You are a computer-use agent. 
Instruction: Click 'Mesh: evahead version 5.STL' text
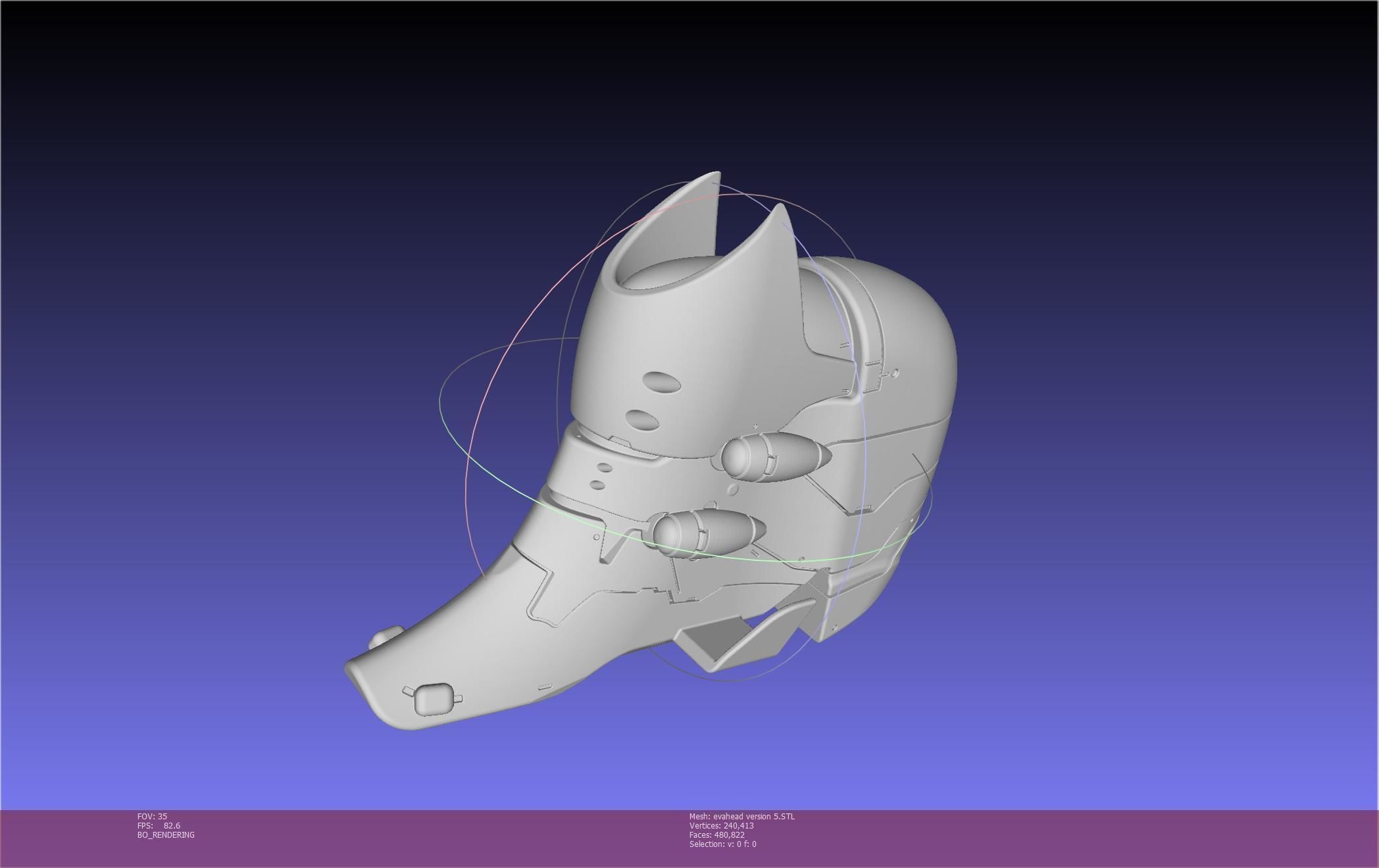tap(741, 816)
